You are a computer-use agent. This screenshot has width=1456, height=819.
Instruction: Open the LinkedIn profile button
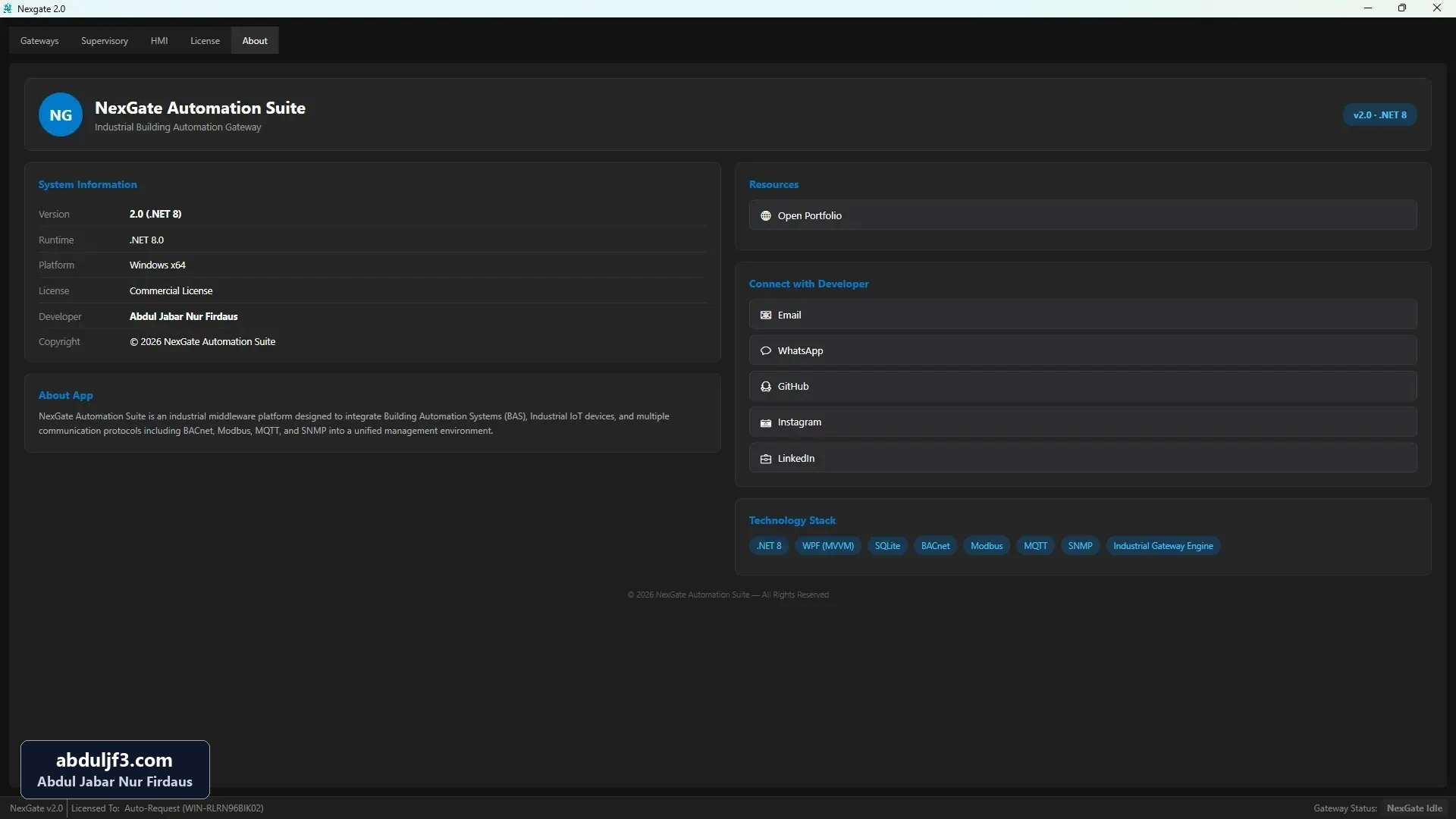pyautogui.click(x=1083, y=458)
